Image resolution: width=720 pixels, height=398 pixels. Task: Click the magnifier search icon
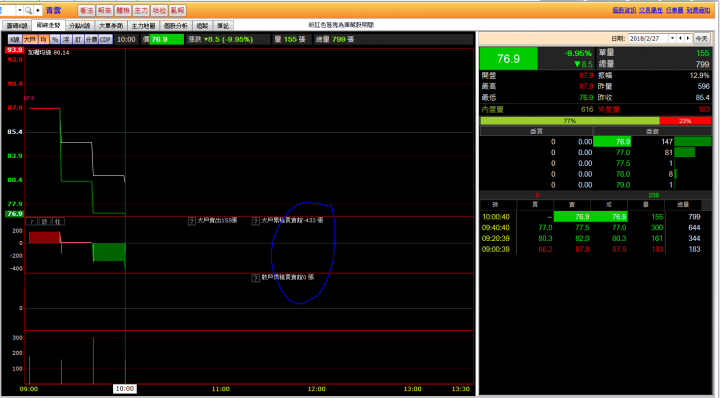28,10
